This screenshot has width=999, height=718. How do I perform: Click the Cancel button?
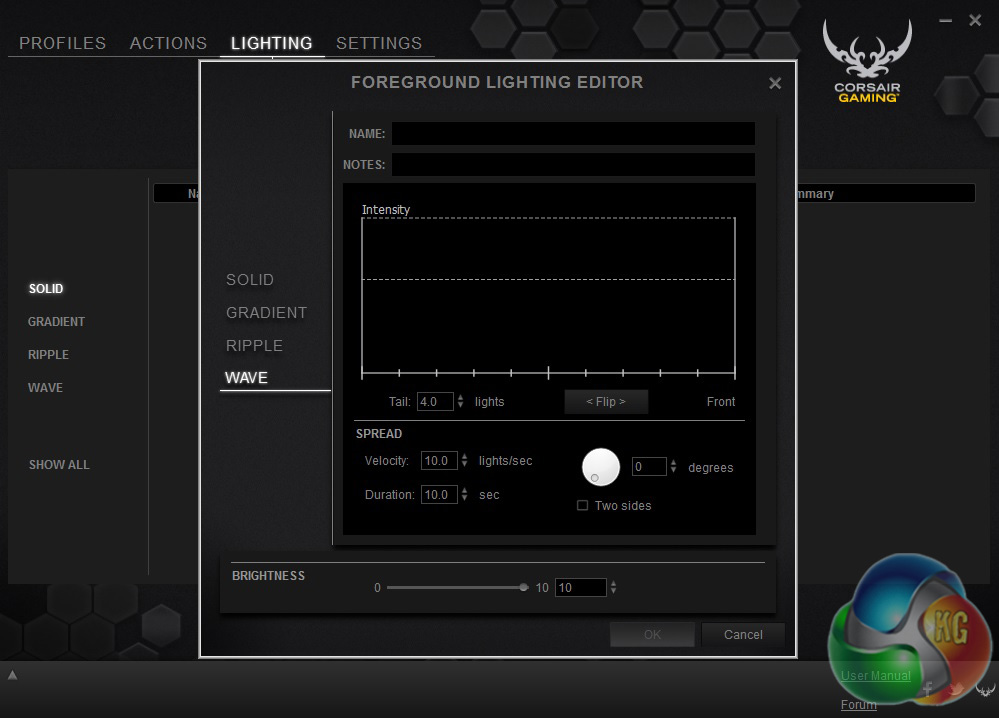(x=743, y=635)
